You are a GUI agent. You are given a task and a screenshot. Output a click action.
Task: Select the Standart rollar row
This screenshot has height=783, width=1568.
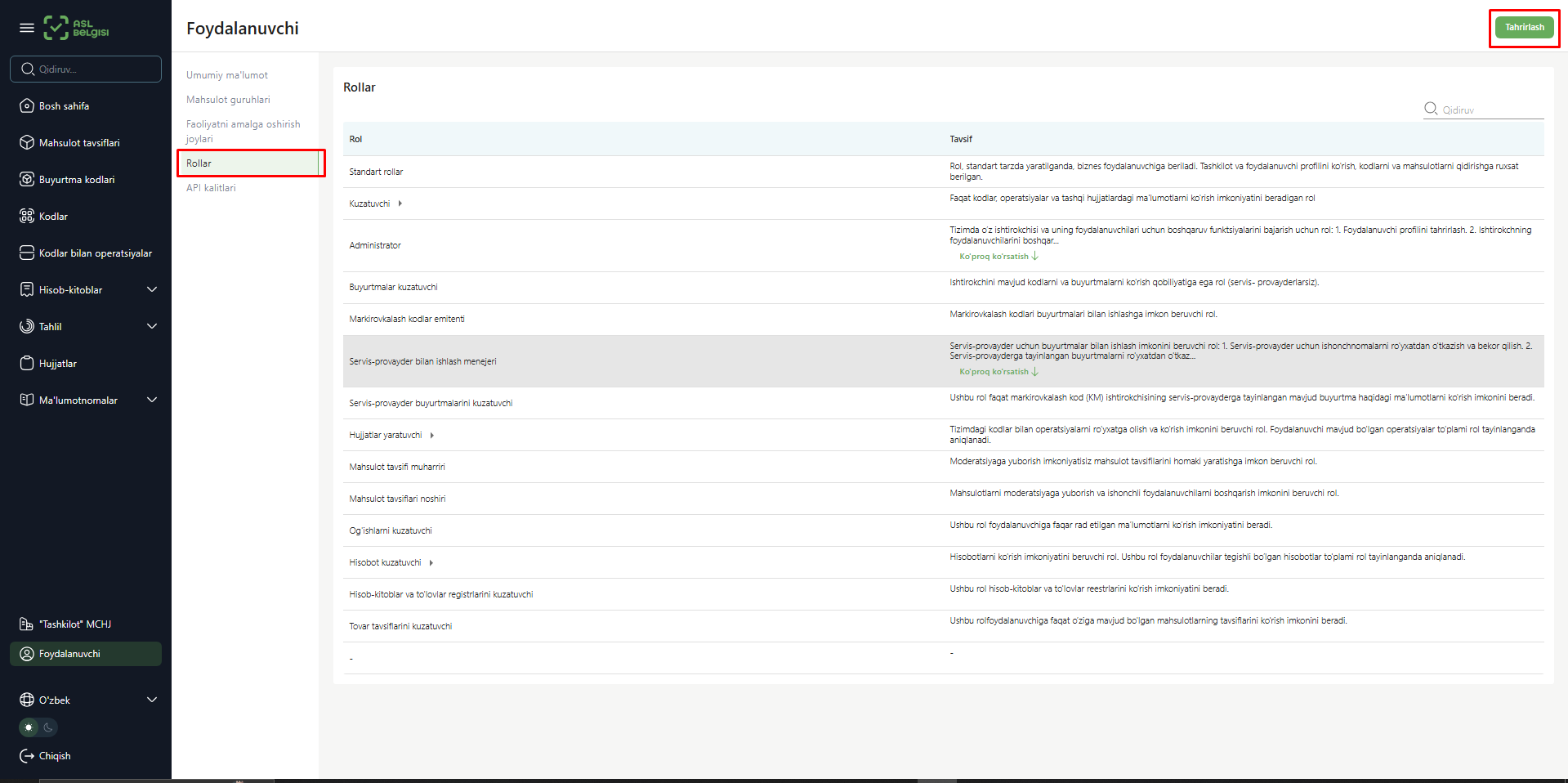coord(943,172)
